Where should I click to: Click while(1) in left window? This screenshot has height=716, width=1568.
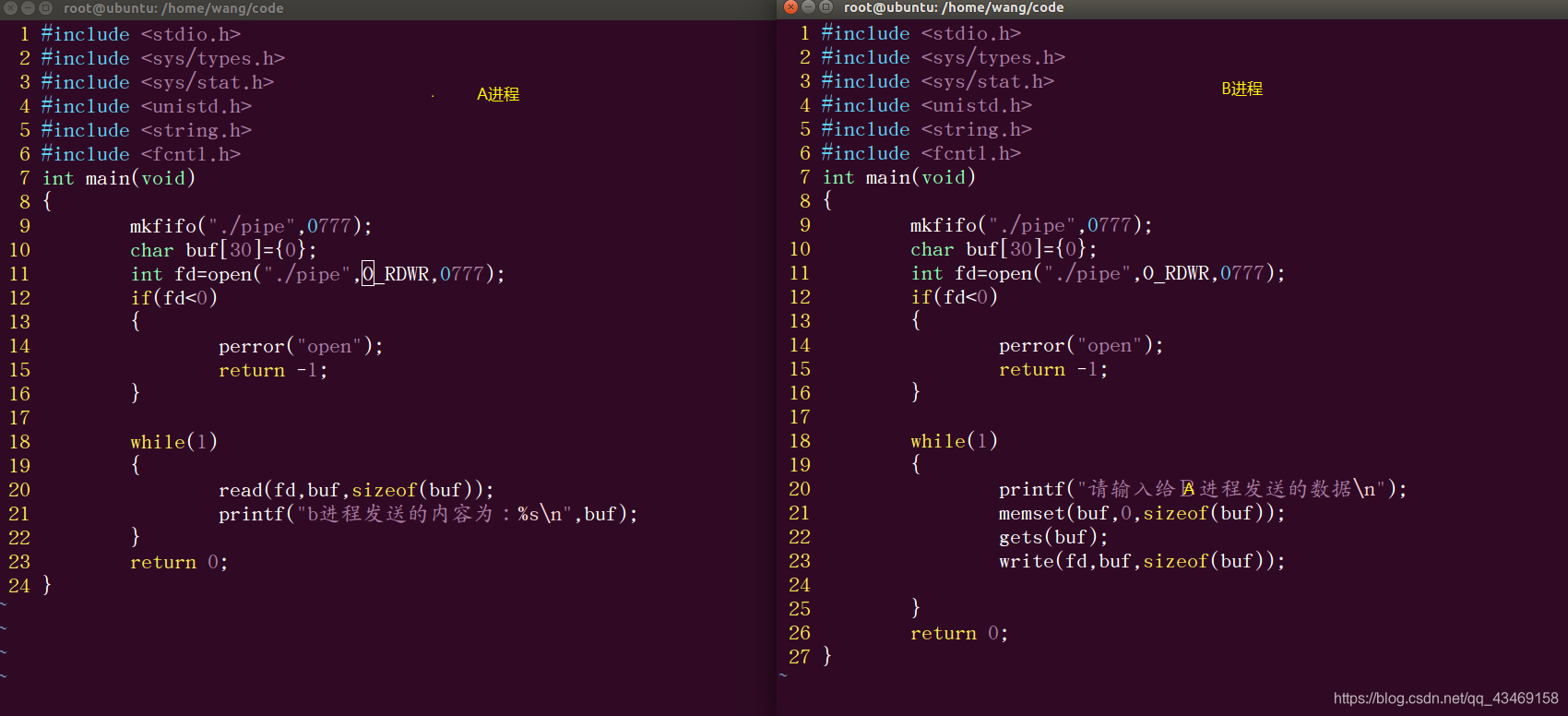coord(174,442)
